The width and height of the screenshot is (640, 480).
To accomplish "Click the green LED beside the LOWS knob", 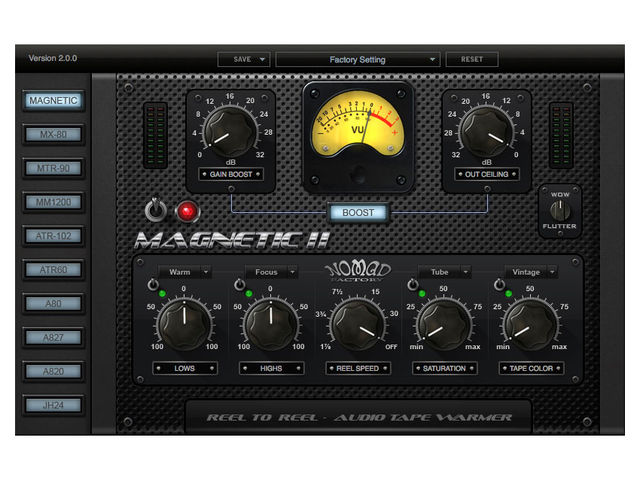I will [x=162, y=293].
